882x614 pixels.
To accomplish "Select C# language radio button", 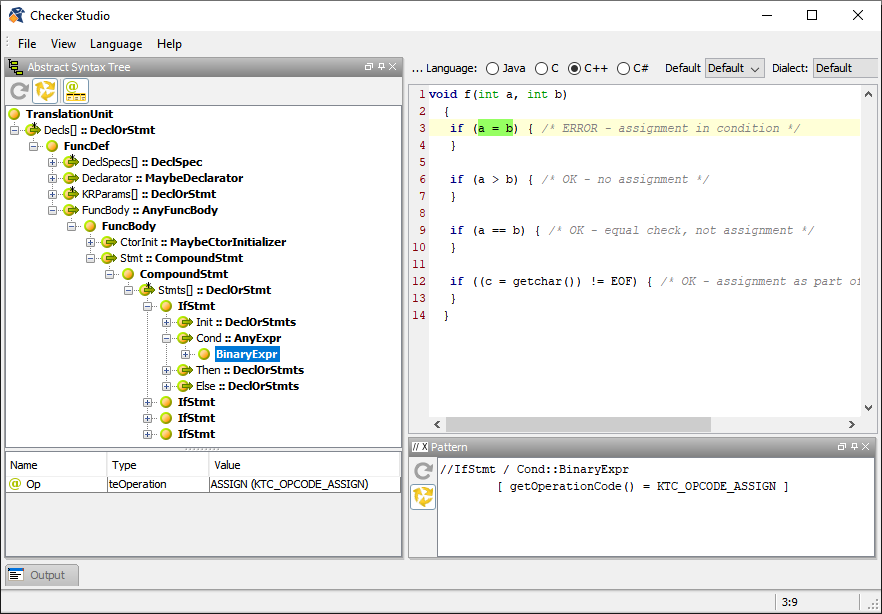I will (x=623, y=69).
